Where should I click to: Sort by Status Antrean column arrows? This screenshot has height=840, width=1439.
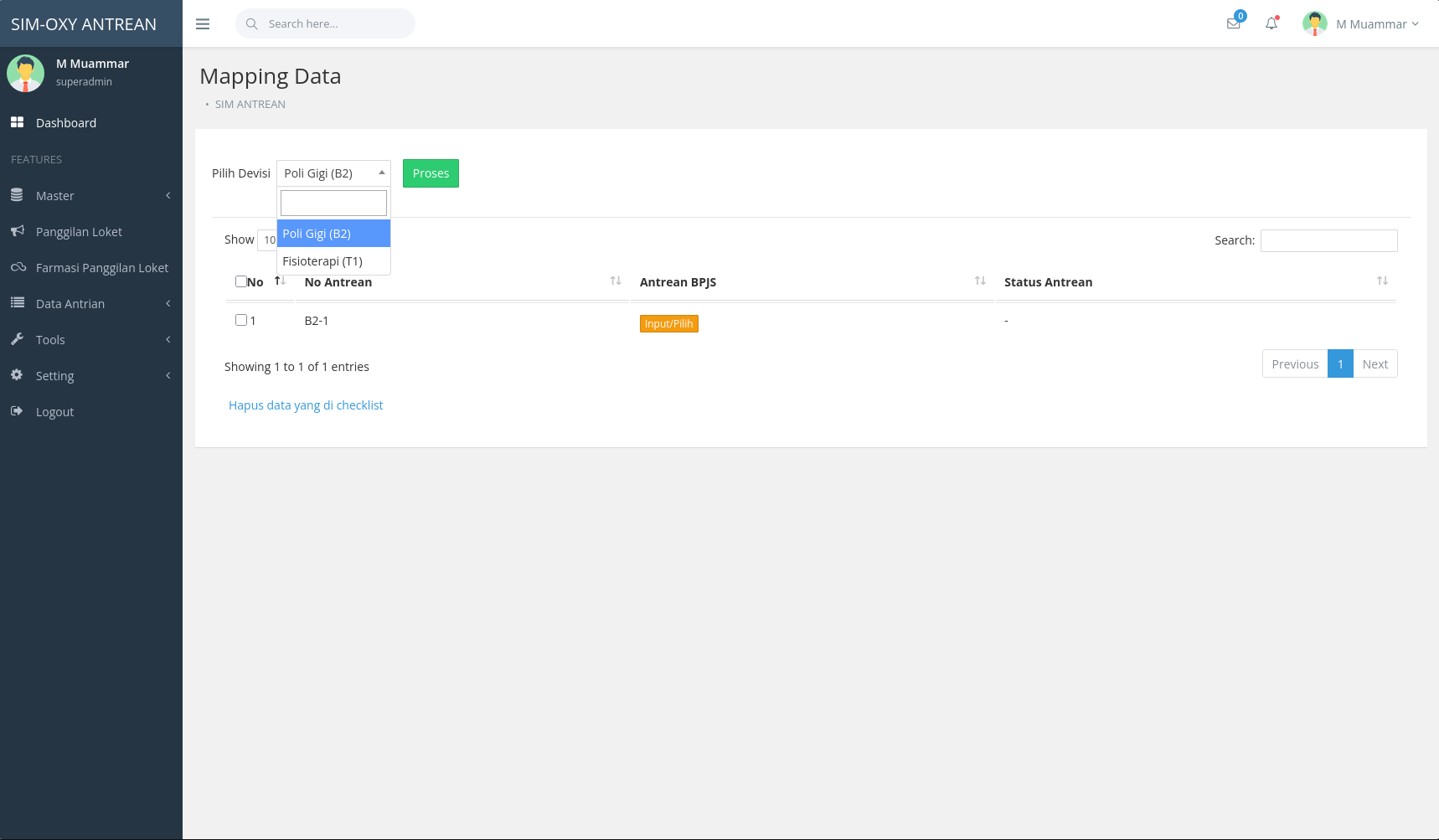tap(1382, 281)
